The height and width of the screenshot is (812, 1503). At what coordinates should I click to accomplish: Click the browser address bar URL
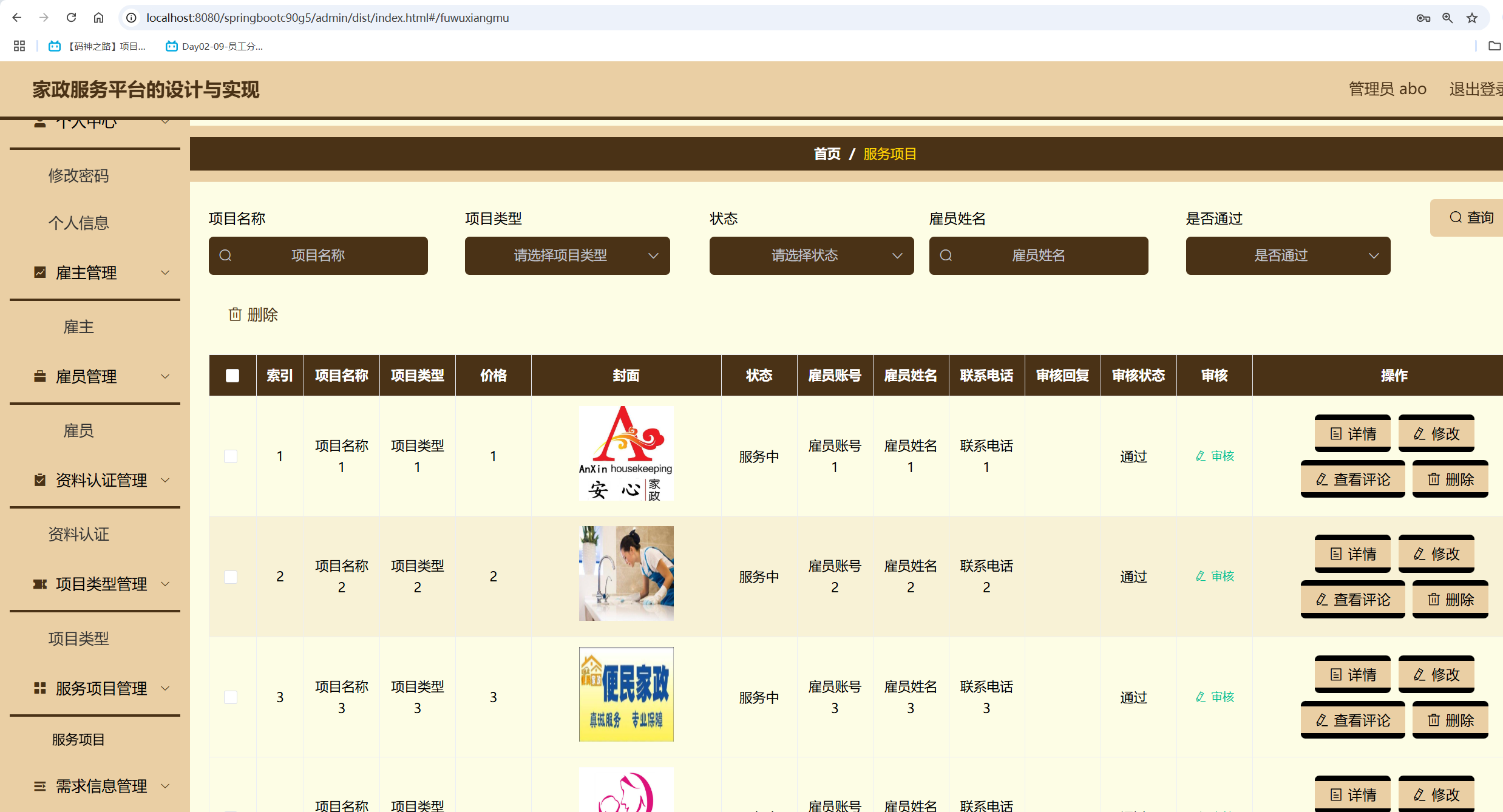tap(328, 18)
